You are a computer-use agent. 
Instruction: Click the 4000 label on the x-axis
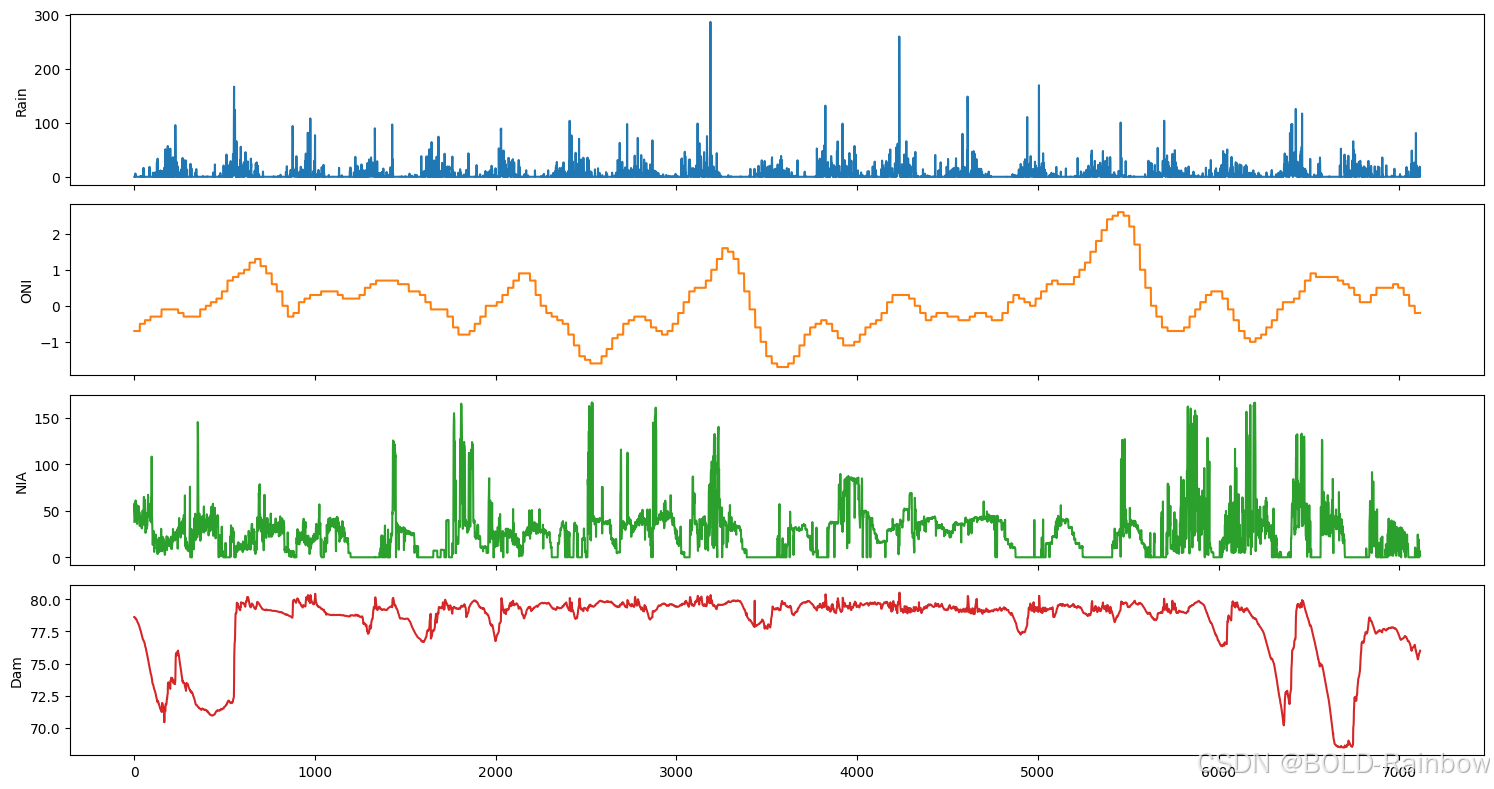point(857,774)
